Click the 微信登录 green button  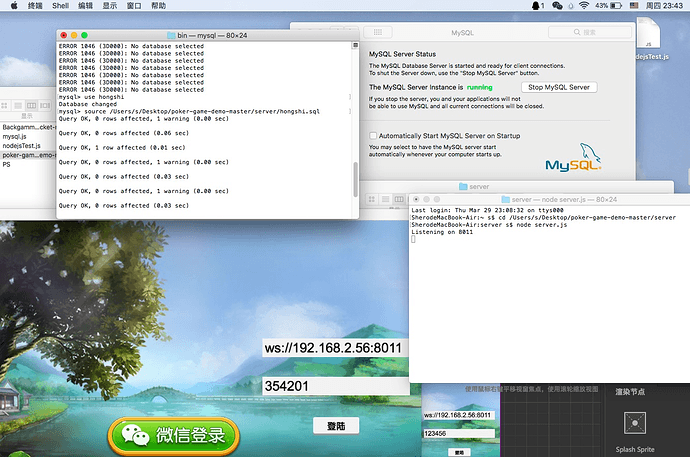click(x=173, y=435)
